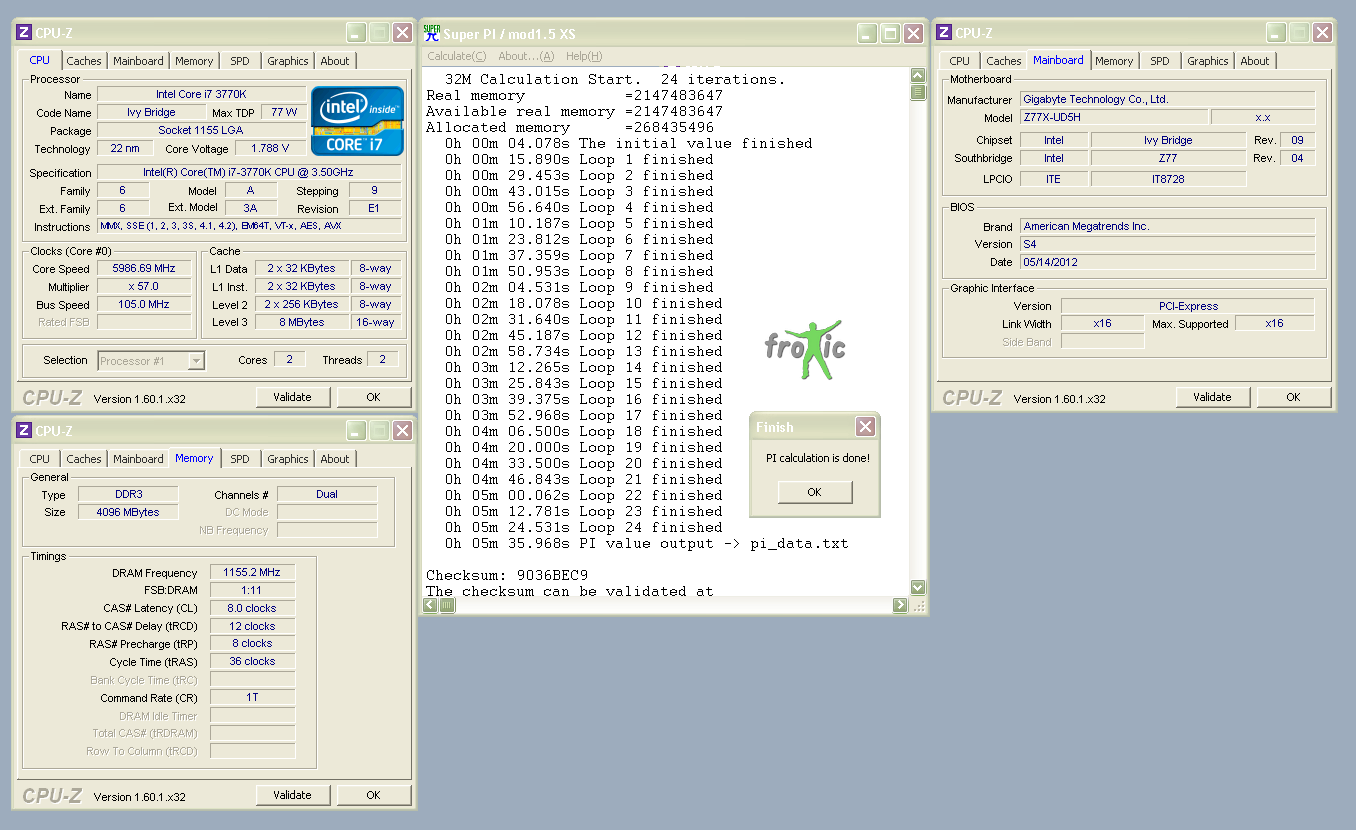
Task: Open Graphics tab in top-left CPU-Z window
Action: pyautogui.click(x=288, y=61)
